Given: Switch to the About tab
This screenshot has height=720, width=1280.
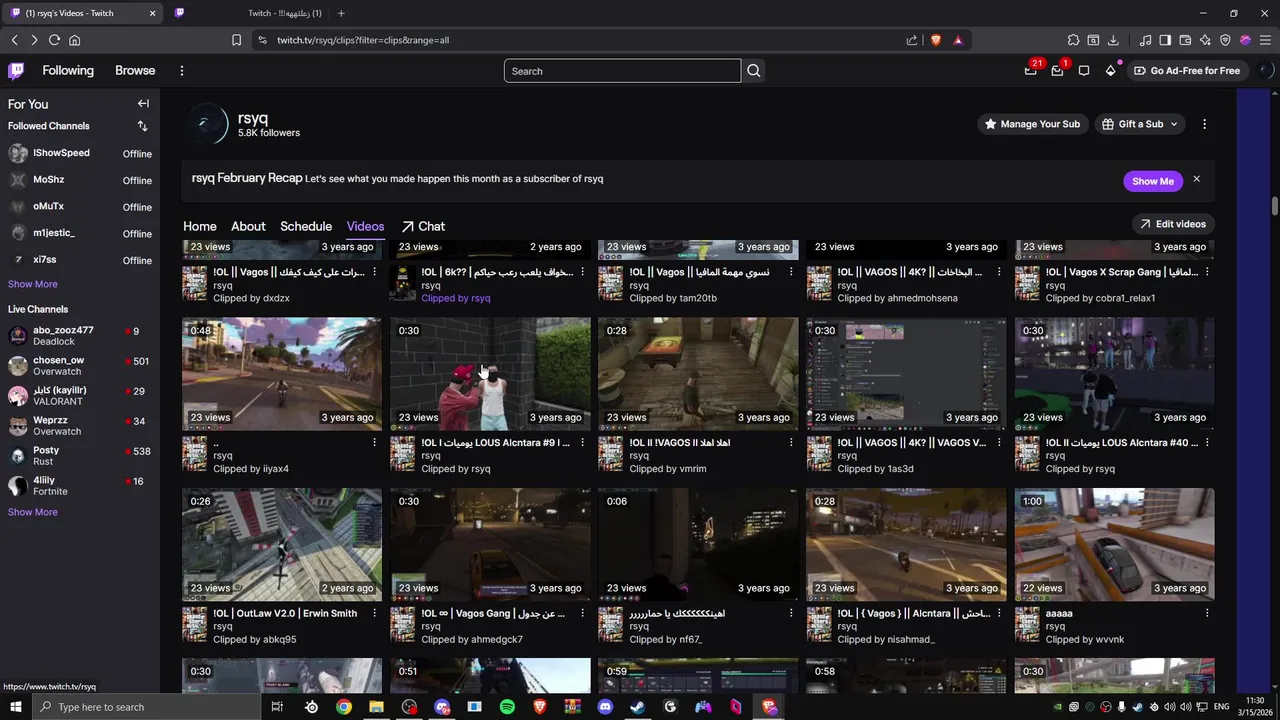Looking at the screenshot, I should click(x=248, y=226).
